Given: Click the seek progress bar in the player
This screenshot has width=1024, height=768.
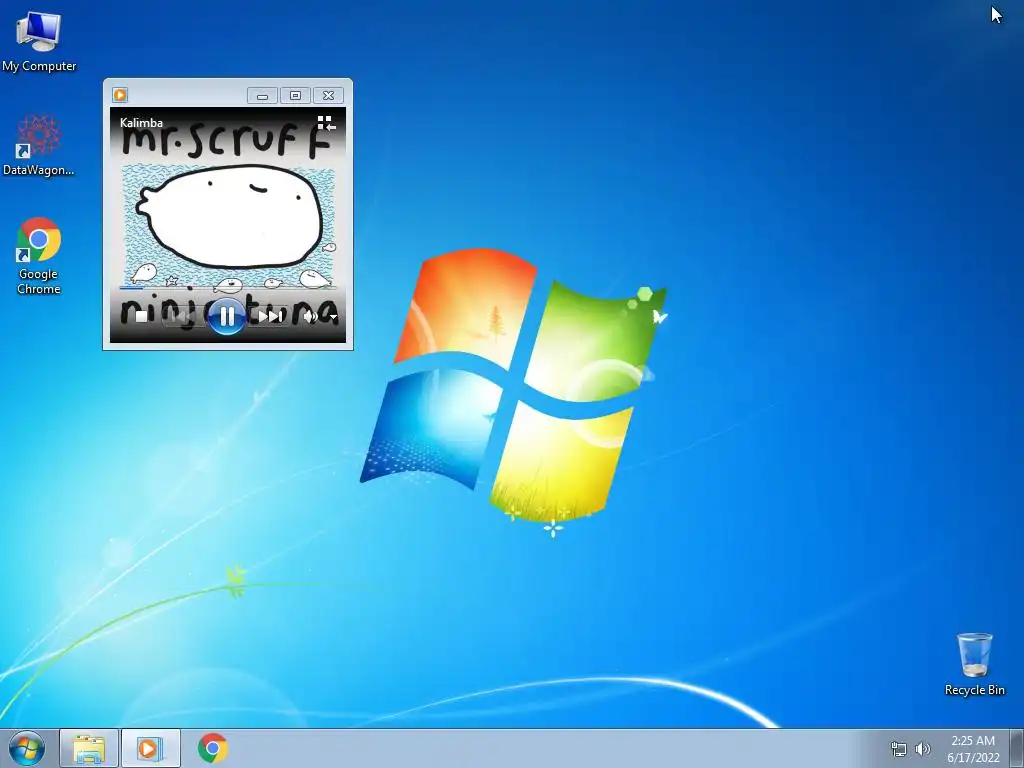Looking at the screenshot, I should point(228,287).
